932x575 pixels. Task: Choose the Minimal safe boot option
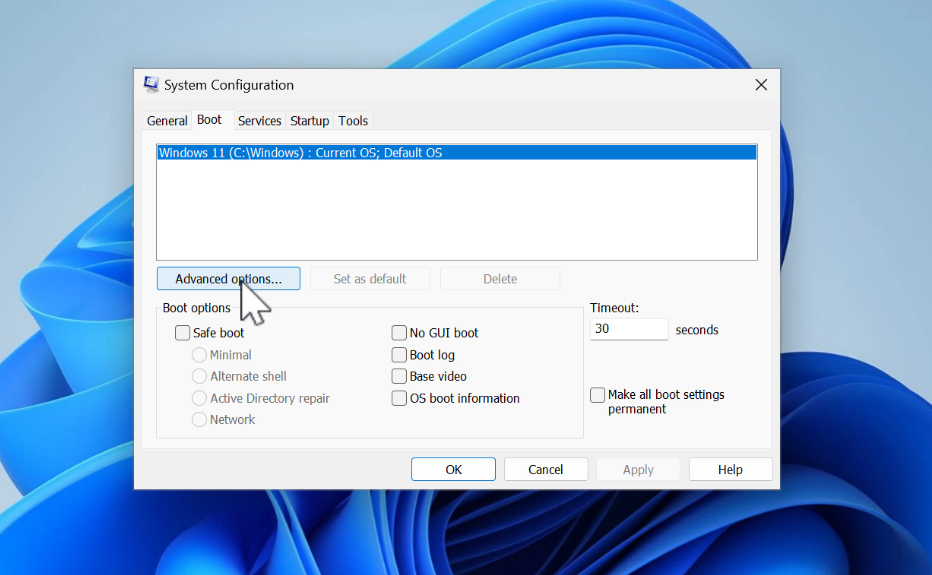pyautogui.click(x=199, y=355)
